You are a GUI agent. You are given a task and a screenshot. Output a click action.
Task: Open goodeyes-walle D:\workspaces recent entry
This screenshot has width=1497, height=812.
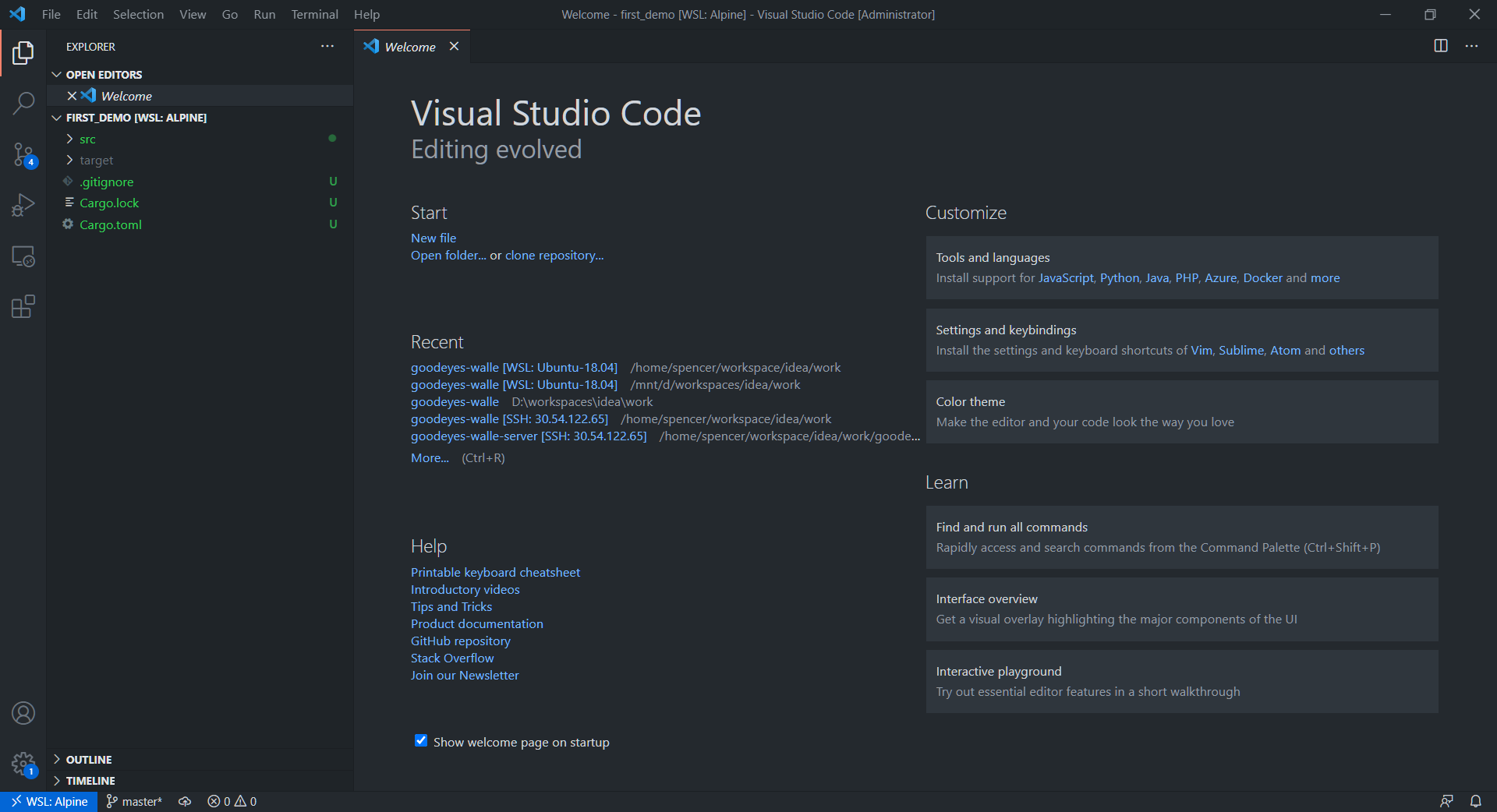click(x=455, y=402)
